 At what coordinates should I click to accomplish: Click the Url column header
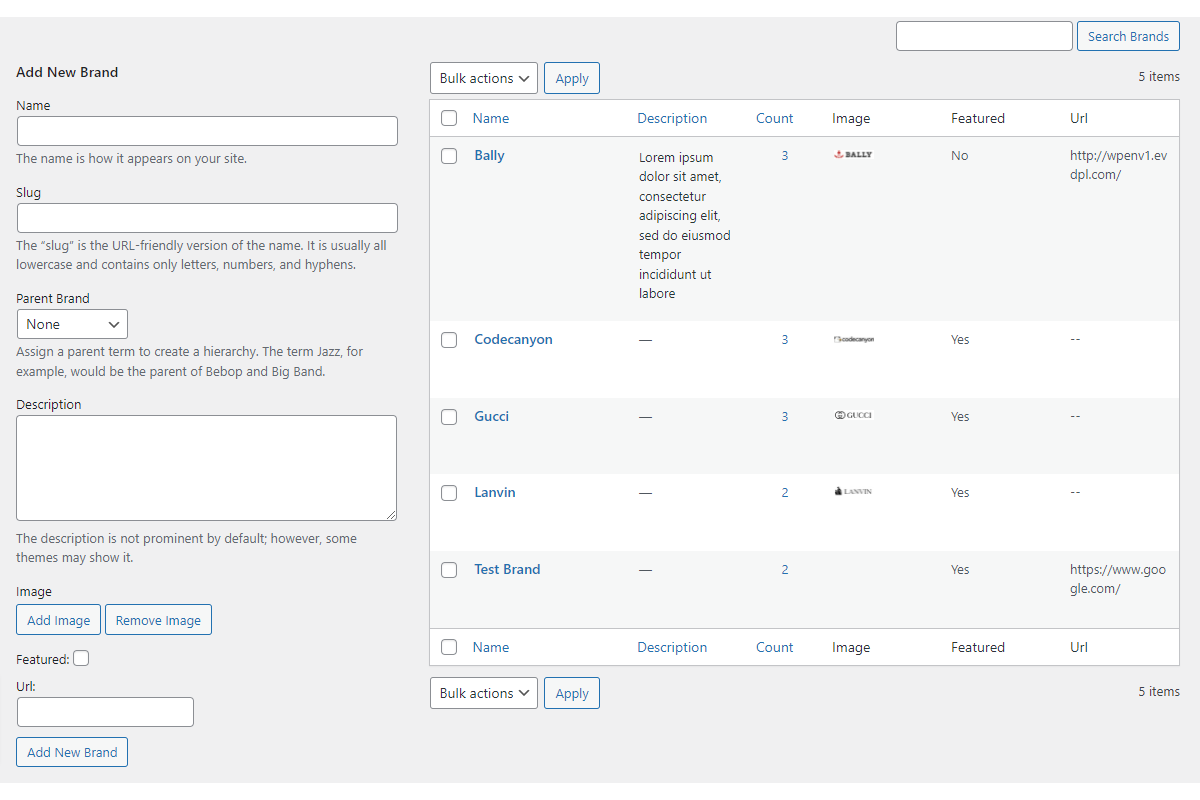1079,118
